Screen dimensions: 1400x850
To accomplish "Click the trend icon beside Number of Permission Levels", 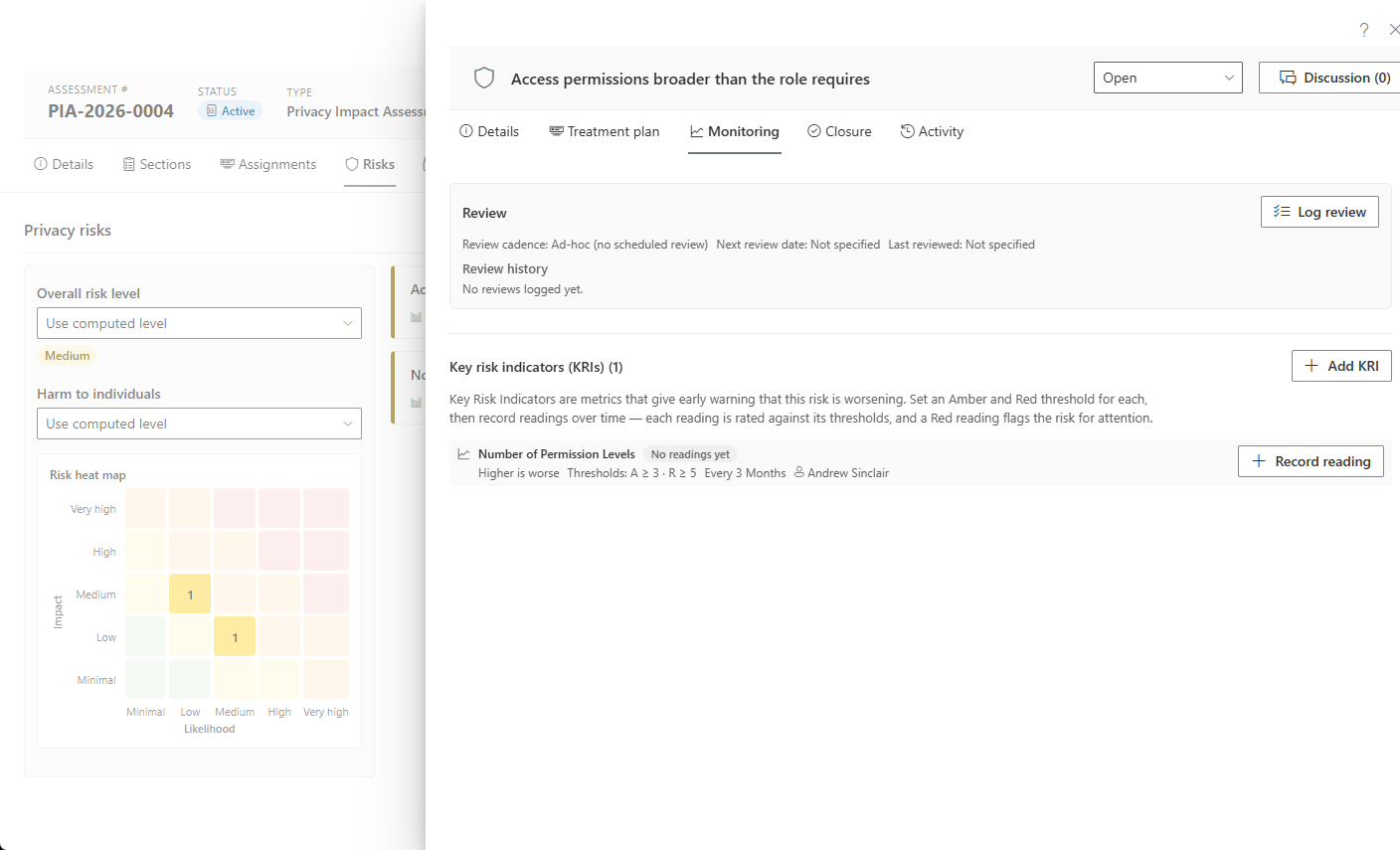I will [463, 454].
